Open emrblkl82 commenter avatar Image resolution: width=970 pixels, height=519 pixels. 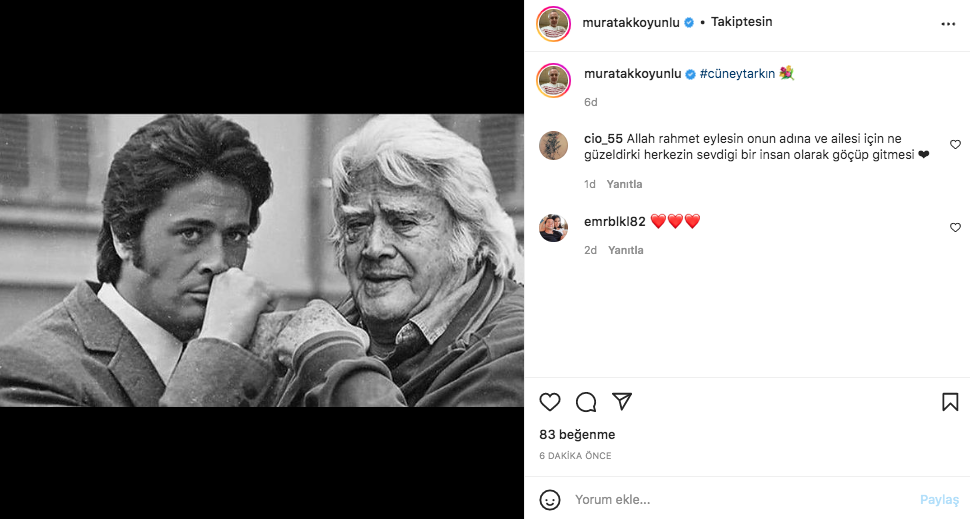(x=553, y=228)
